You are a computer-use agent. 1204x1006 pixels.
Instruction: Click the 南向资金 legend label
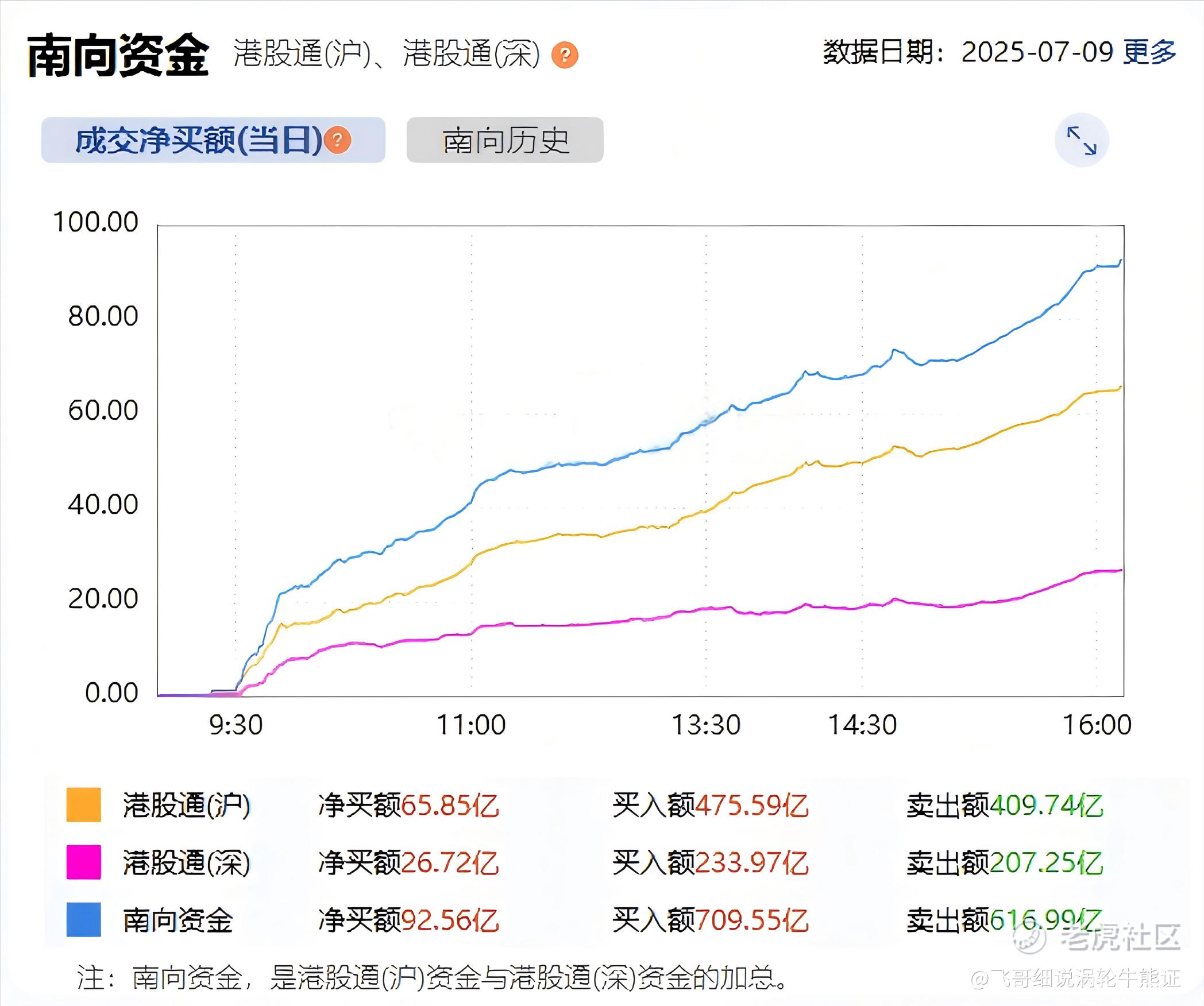pos(178,920)
